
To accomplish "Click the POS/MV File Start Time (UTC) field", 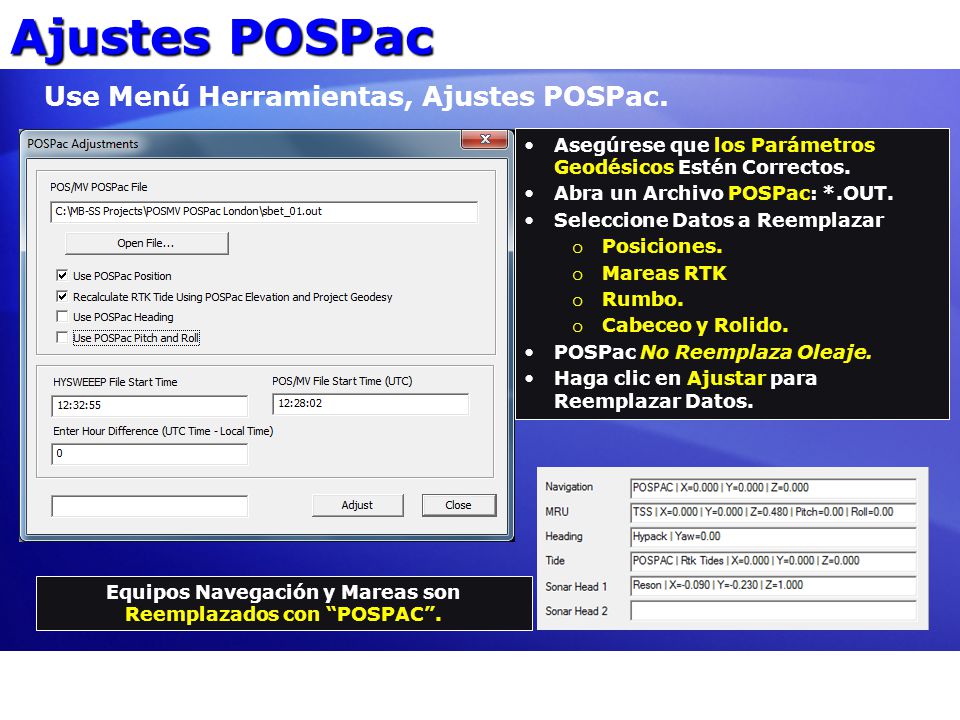I will point(370,403).
